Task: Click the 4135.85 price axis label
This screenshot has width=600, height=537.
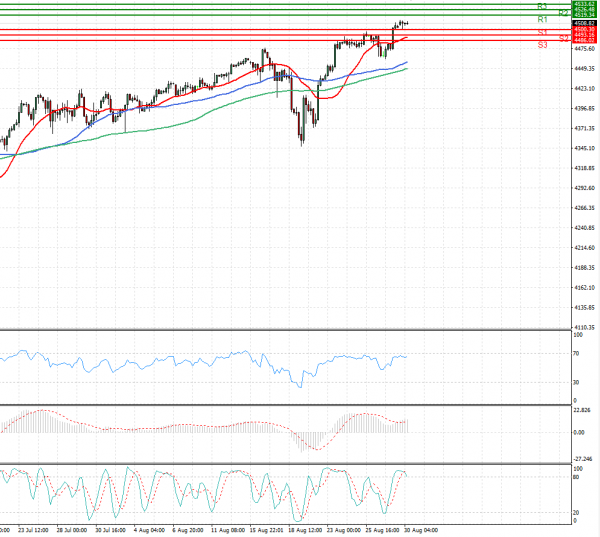Action: (x=584, y=307)
